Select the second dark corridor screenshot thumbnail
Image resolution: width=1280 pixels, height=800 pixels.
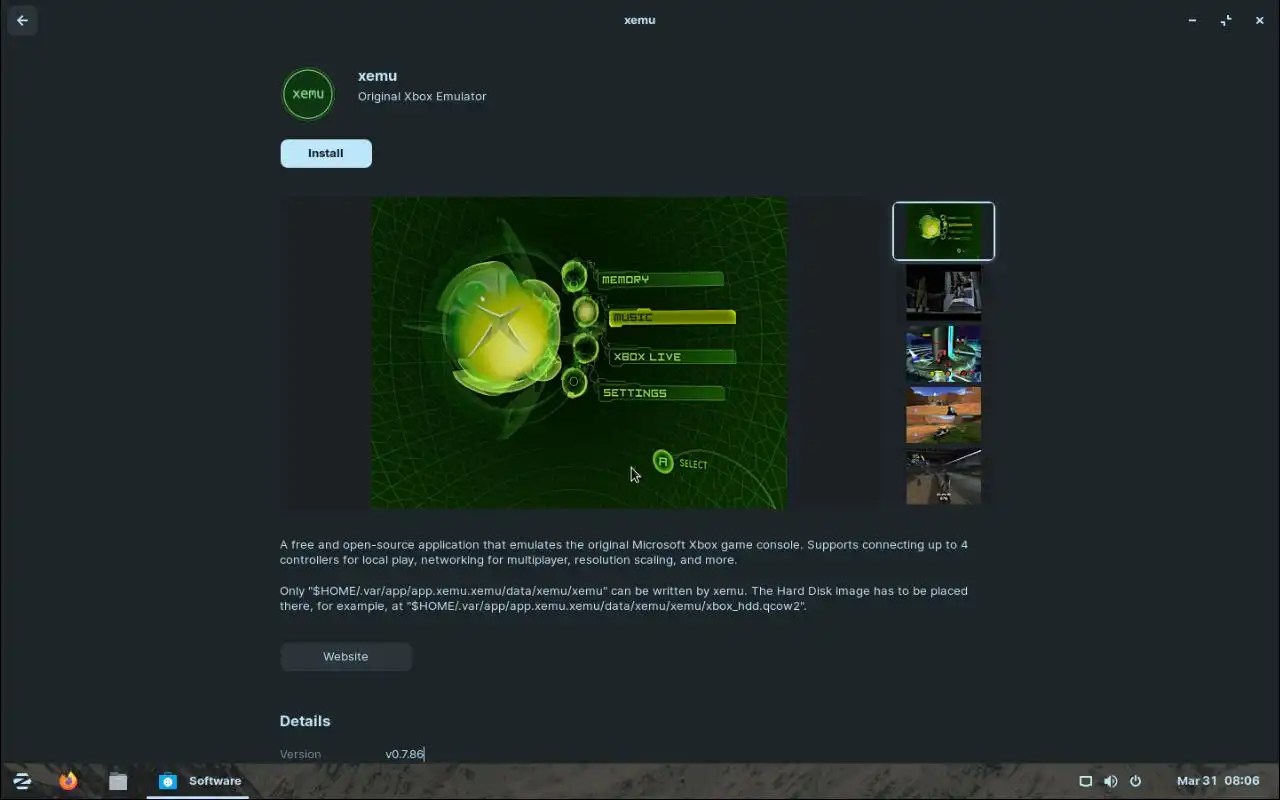(x=944, y=293)
